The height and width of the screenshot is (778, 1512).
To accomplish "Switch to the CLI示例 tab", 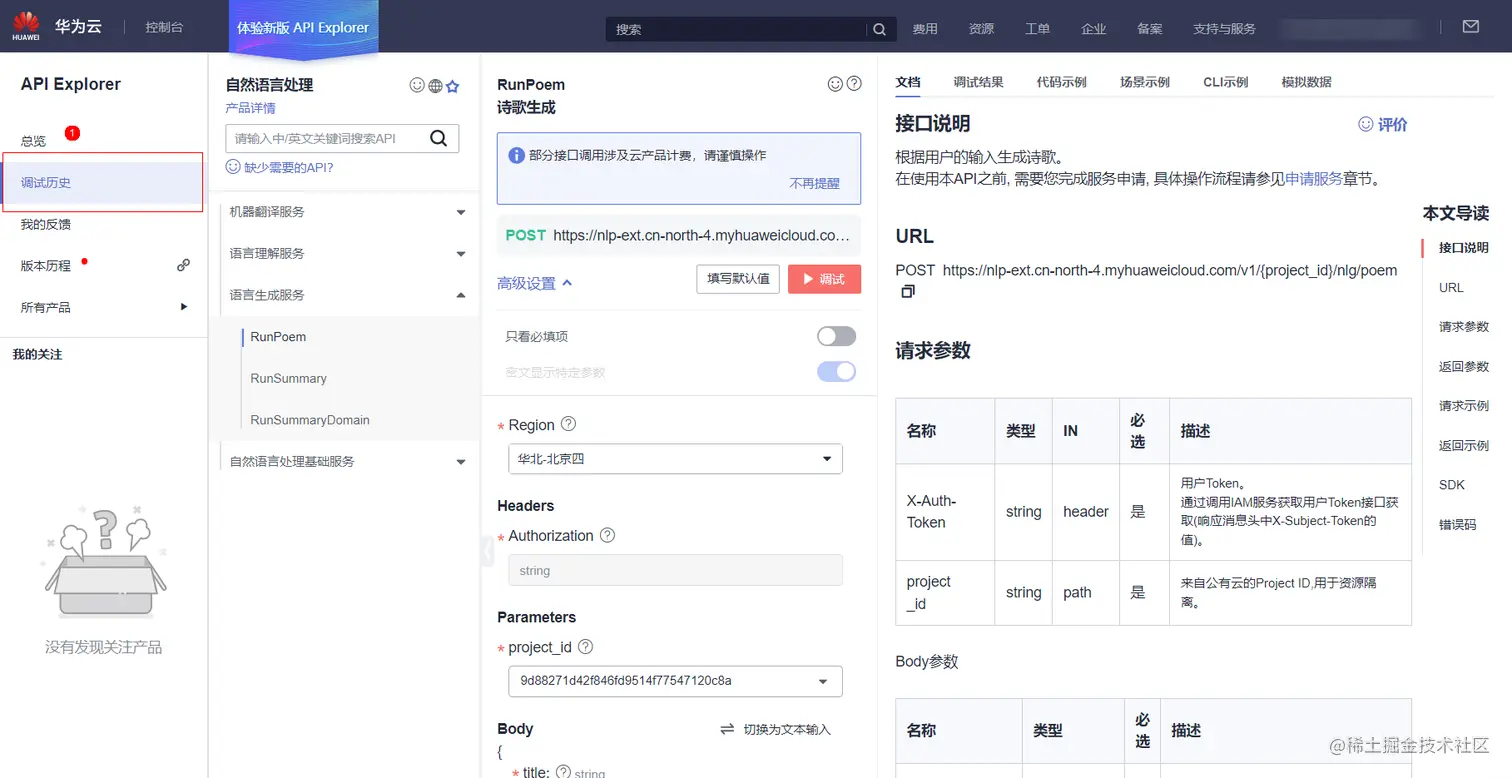I will [1225, 82].
